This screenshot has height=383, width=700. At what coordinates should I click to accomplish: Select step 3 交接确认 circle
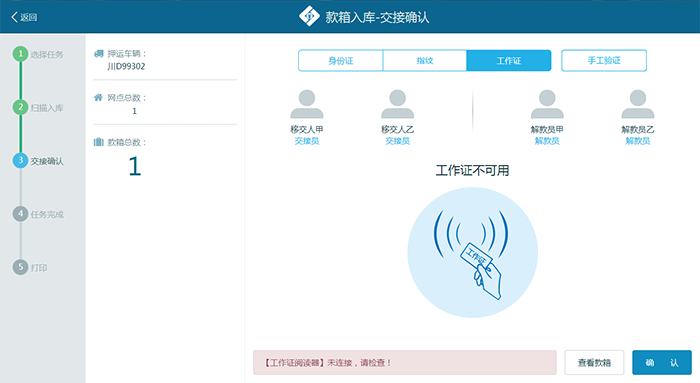point(20,161)
